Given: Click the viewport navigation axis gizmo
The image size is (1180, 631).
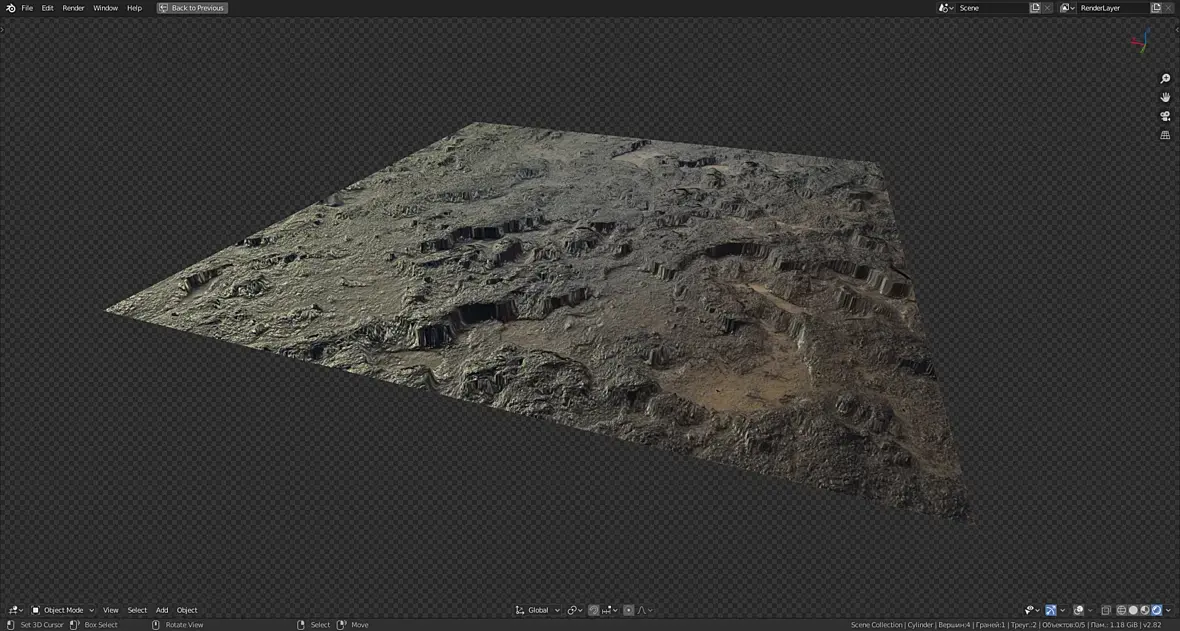Looking at the screenshot, I should pos(1142,41).
